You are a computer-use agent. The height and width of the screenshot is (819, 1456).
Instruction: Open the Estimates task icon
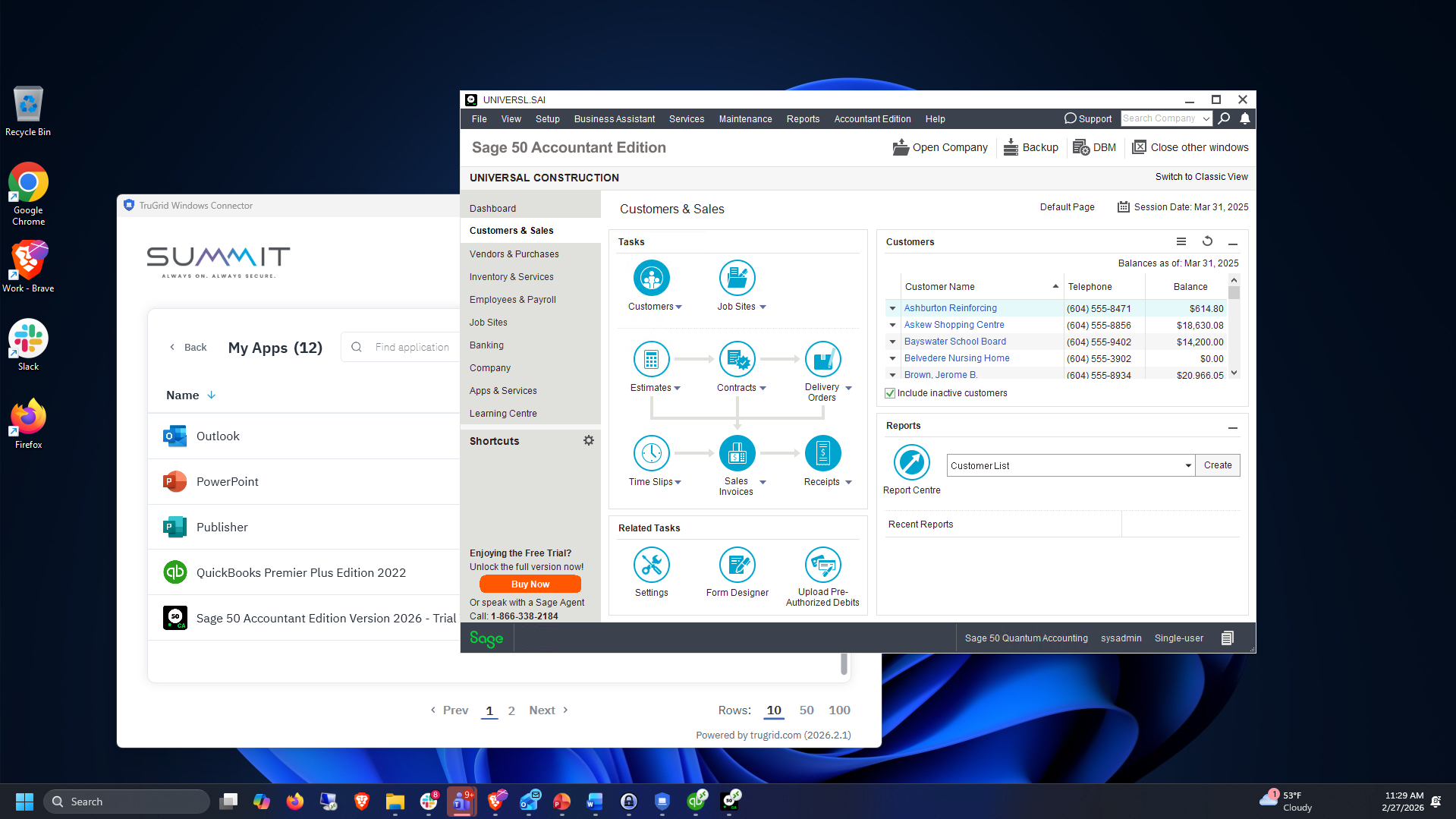[x=651, y=360]
